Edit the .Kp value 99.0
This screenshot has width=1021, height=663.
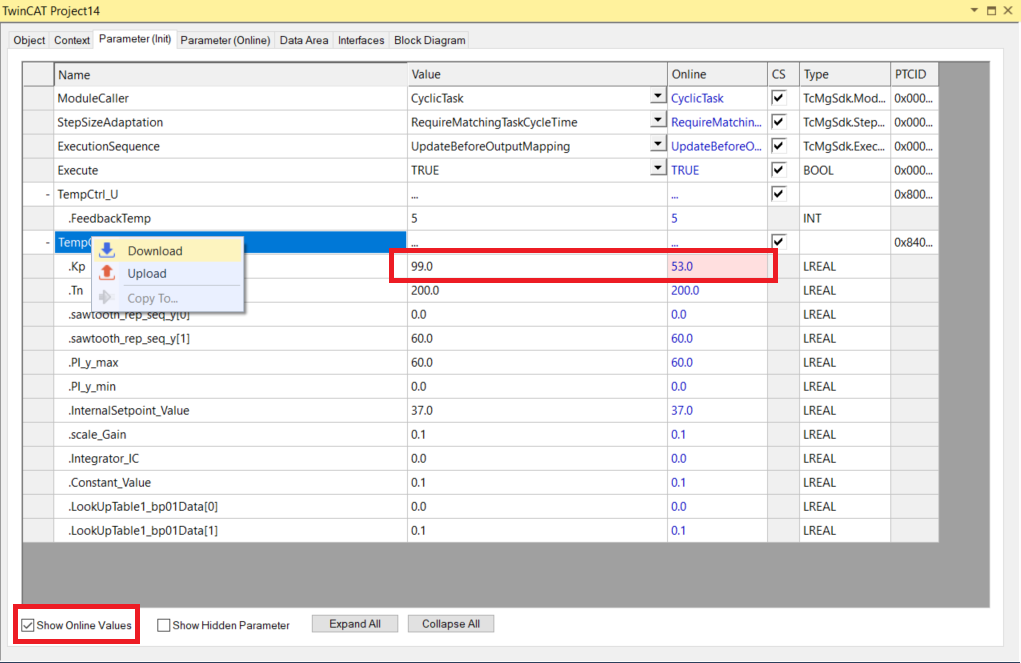click(x=537, y=266)
